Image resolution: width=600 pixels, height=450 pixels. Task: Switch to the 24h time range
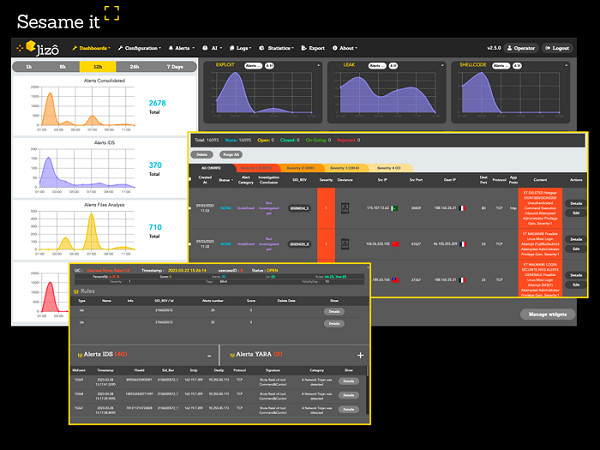point(134,66)
